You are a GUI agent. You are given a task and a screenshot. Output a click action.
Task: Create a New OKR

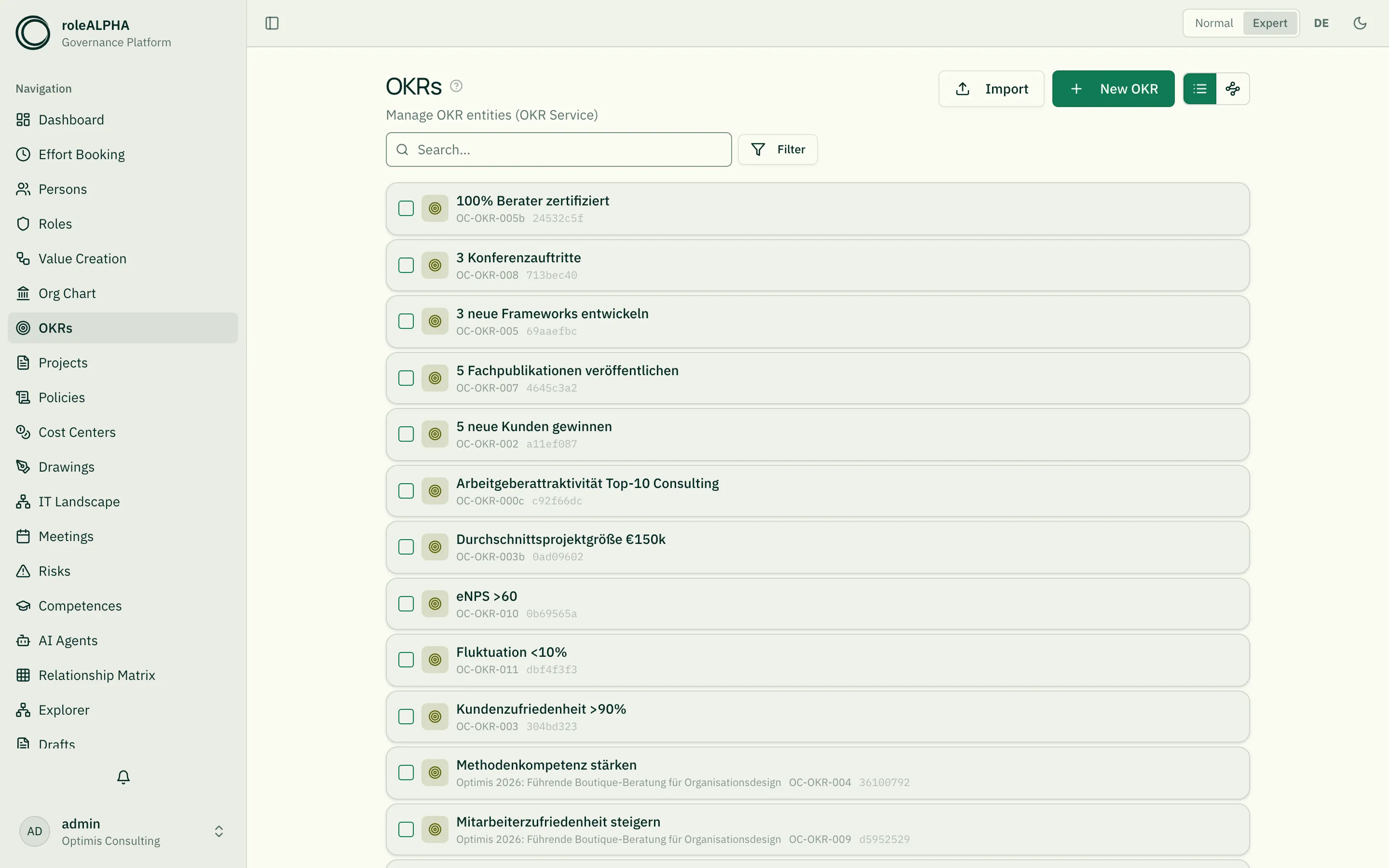(1113, 88)
